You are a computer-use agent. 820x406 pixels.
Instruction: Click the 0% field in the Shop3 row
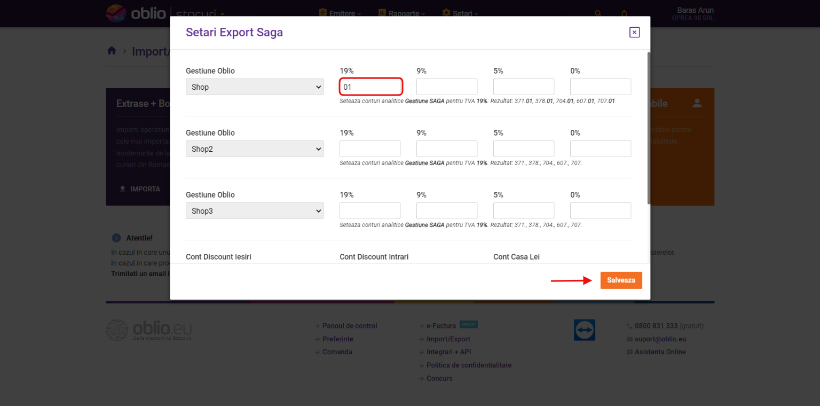point(600,210)
